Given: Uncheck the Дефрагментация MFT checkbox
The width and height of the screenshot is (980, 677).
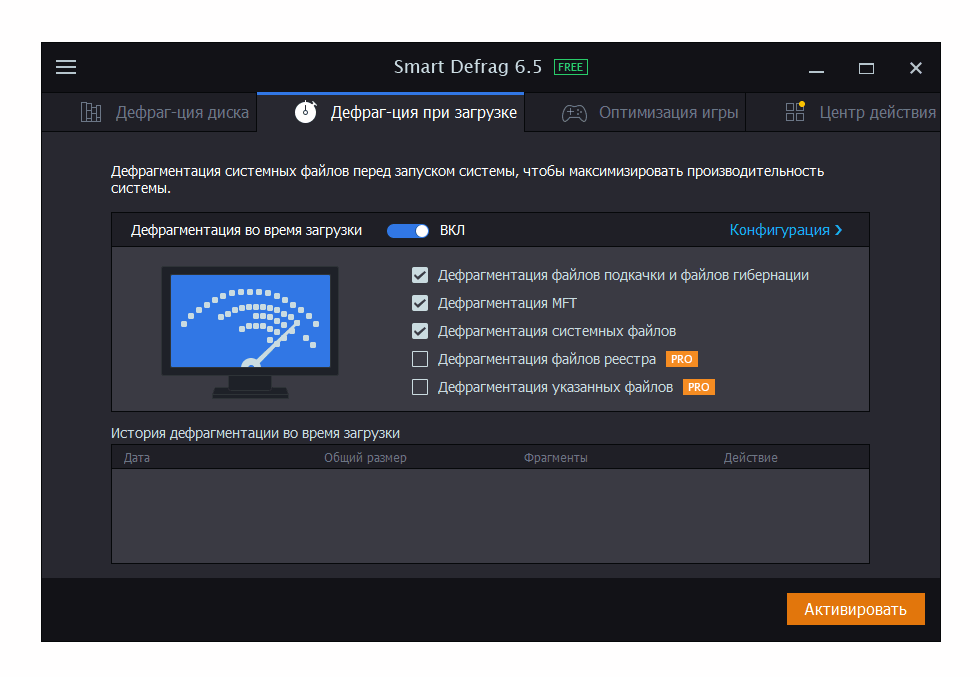Looking at the screenshot, I should tap(420, 303).
